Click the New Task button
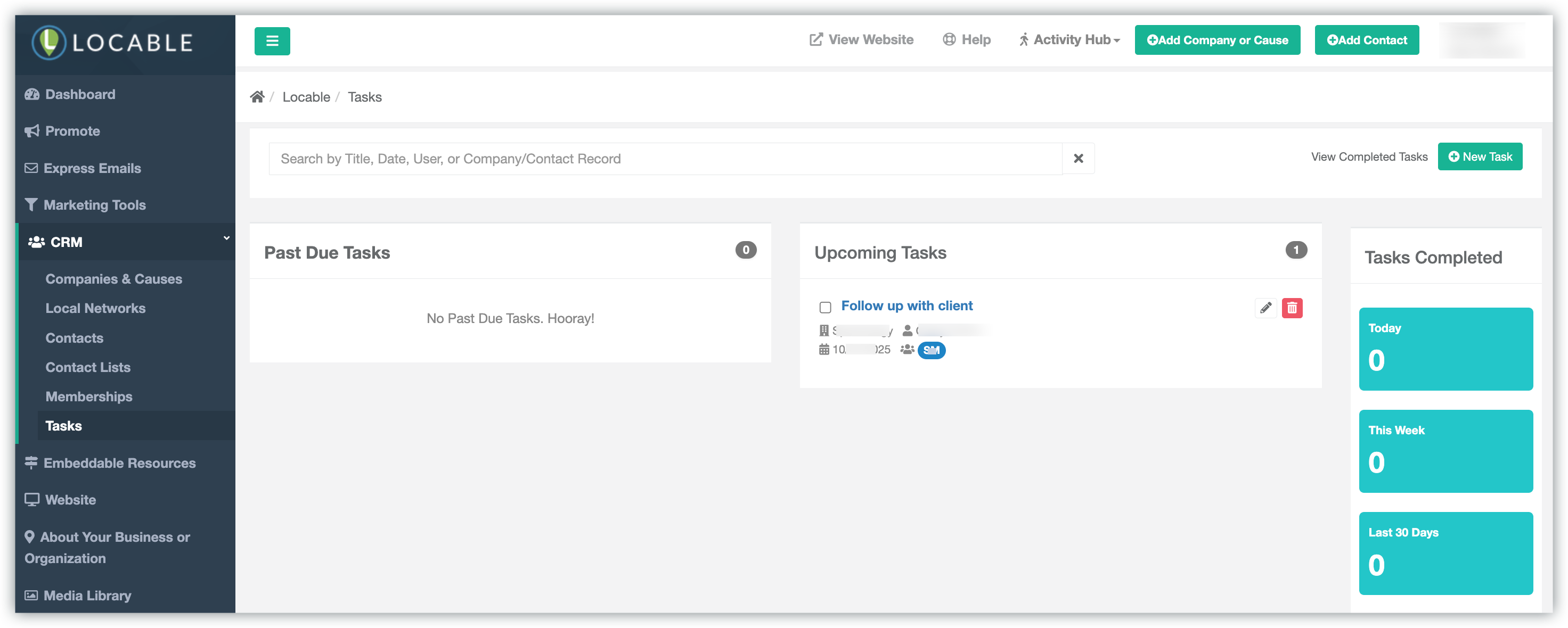This screenshot has width=1568, height=628. (1479, 157)
